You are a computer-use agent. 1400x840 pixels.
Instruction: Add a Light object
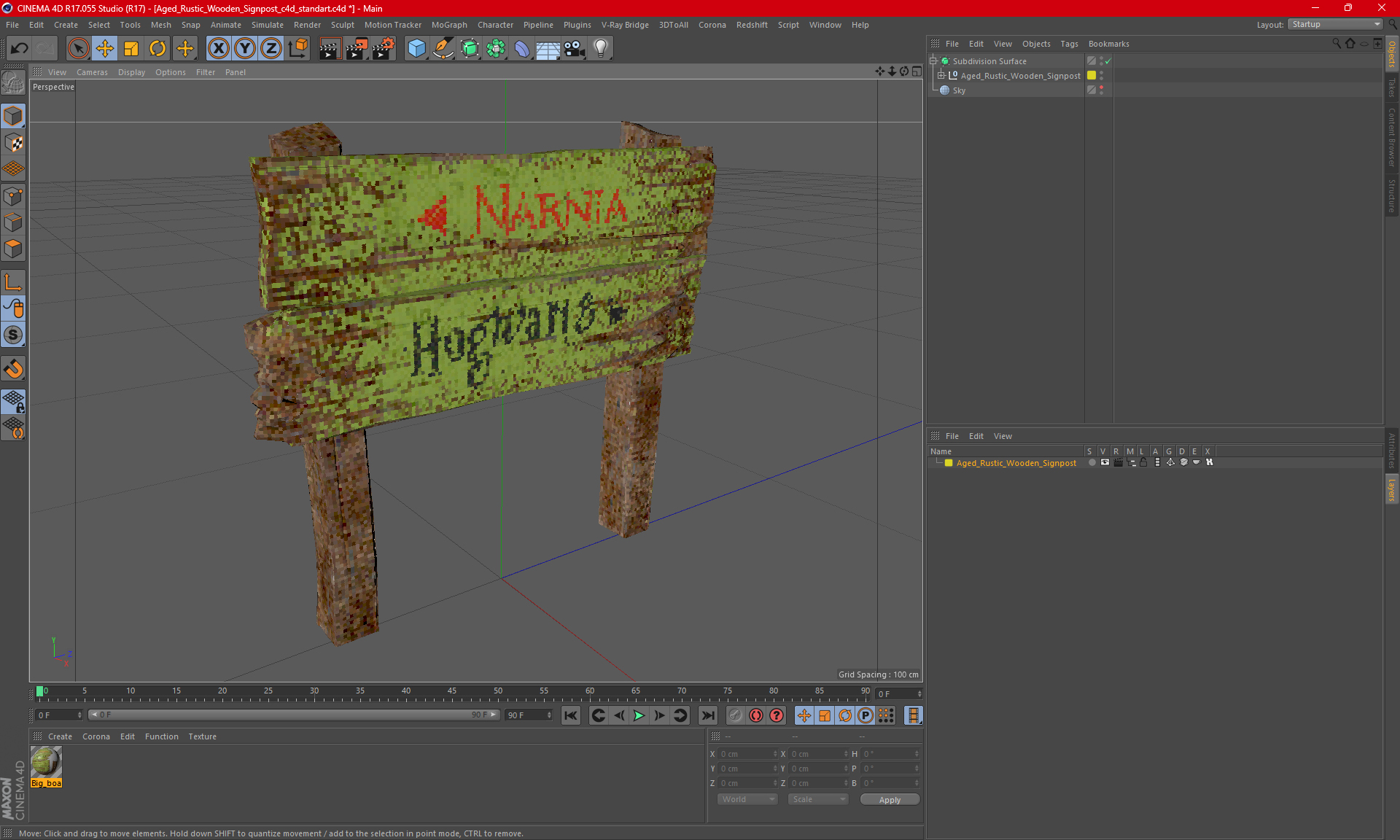pos(601,48)
